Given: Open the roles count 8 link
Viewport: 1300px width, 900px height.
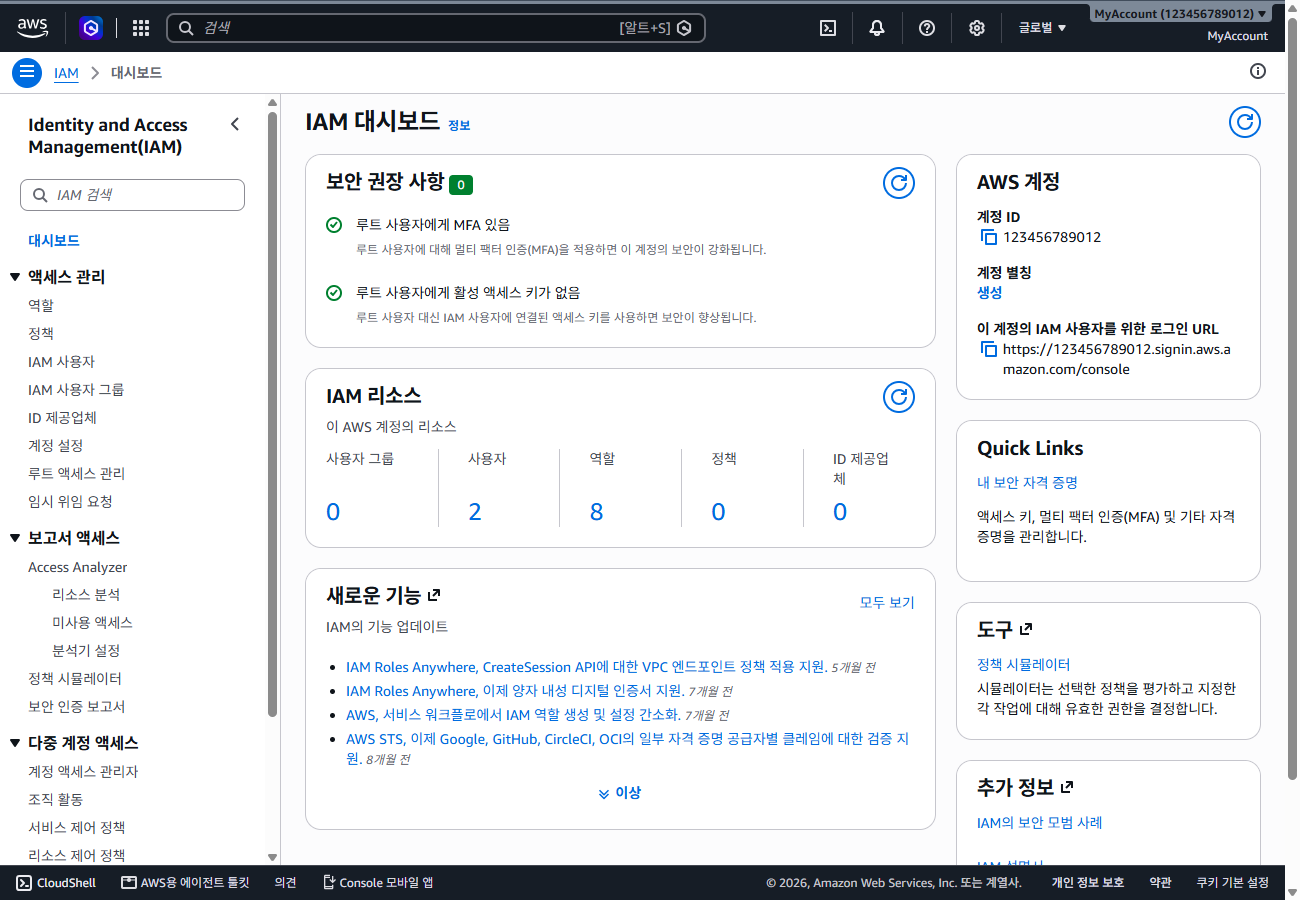Looking at the screenshot, I should tap(597, 512).
